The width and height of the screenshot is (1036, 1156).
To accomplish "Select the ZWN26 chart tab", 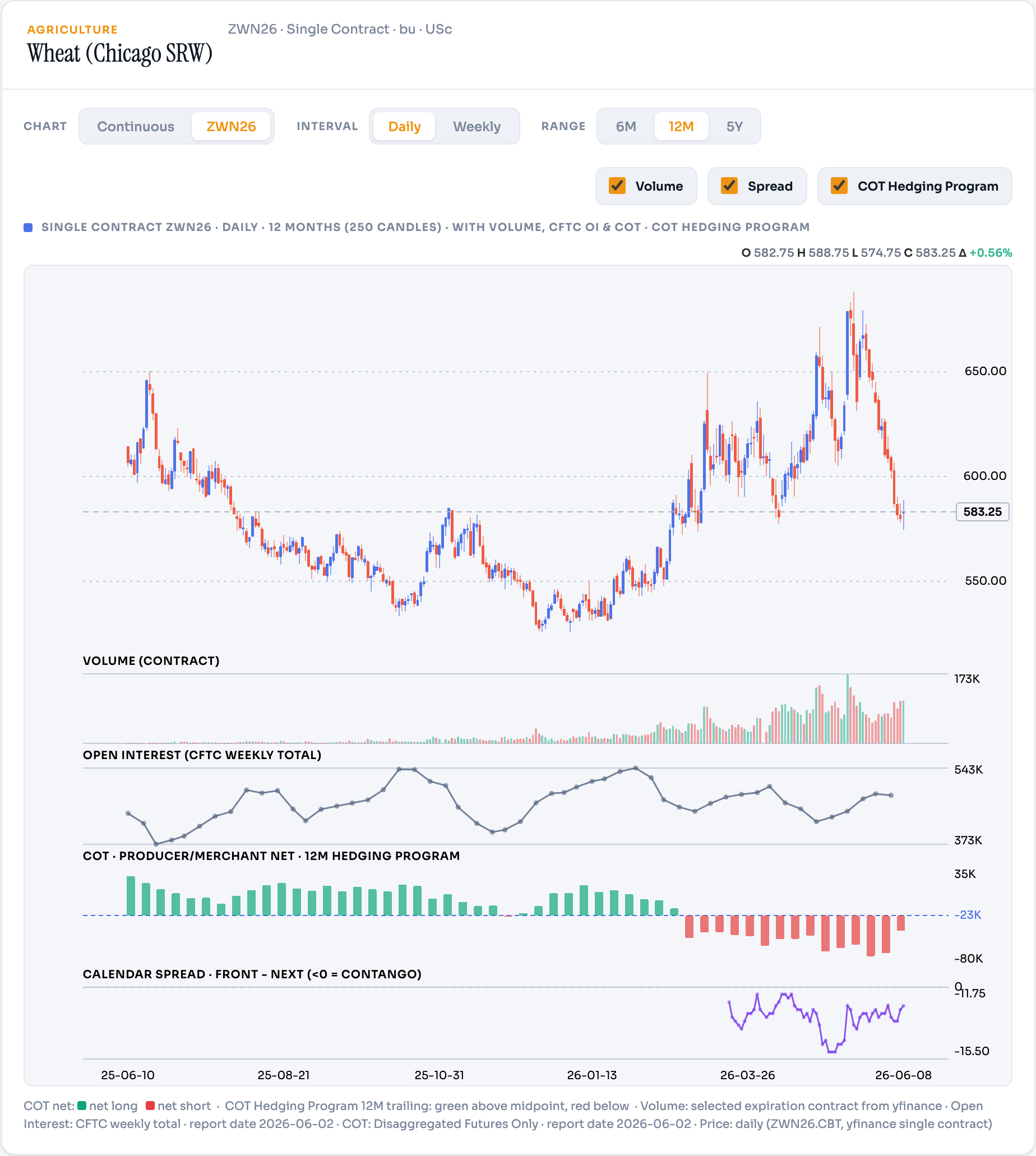I will point(231,126).
